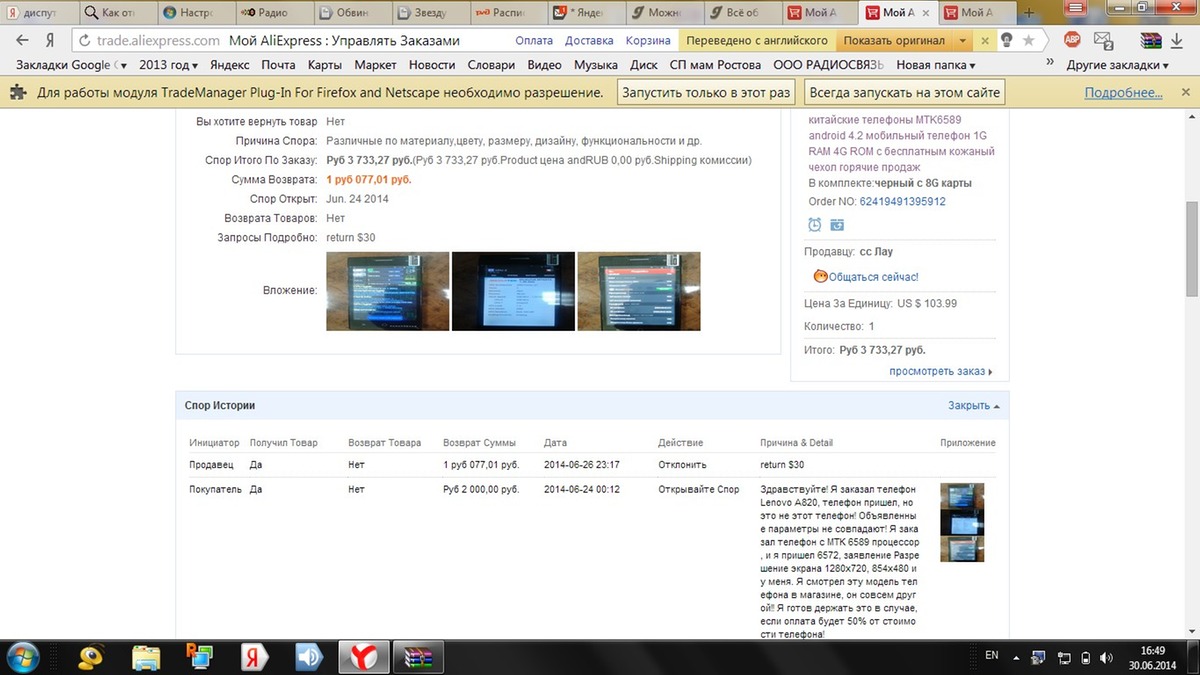The height and width of the screenshot is (675, 1200).
Task: Click "просмотреть заказ" link
Action: (941, 371)
